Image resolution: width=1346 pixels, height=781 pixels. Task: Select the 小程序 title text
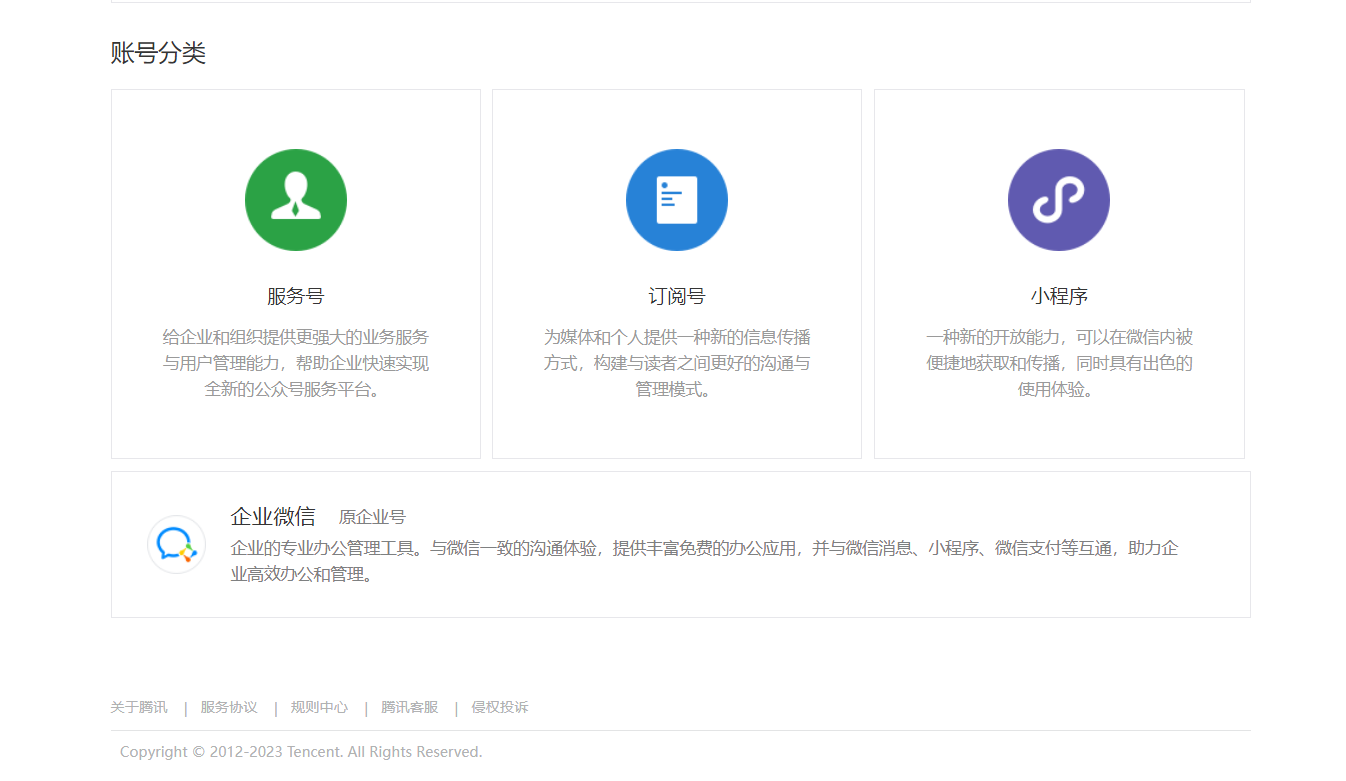click(1059, 296)
